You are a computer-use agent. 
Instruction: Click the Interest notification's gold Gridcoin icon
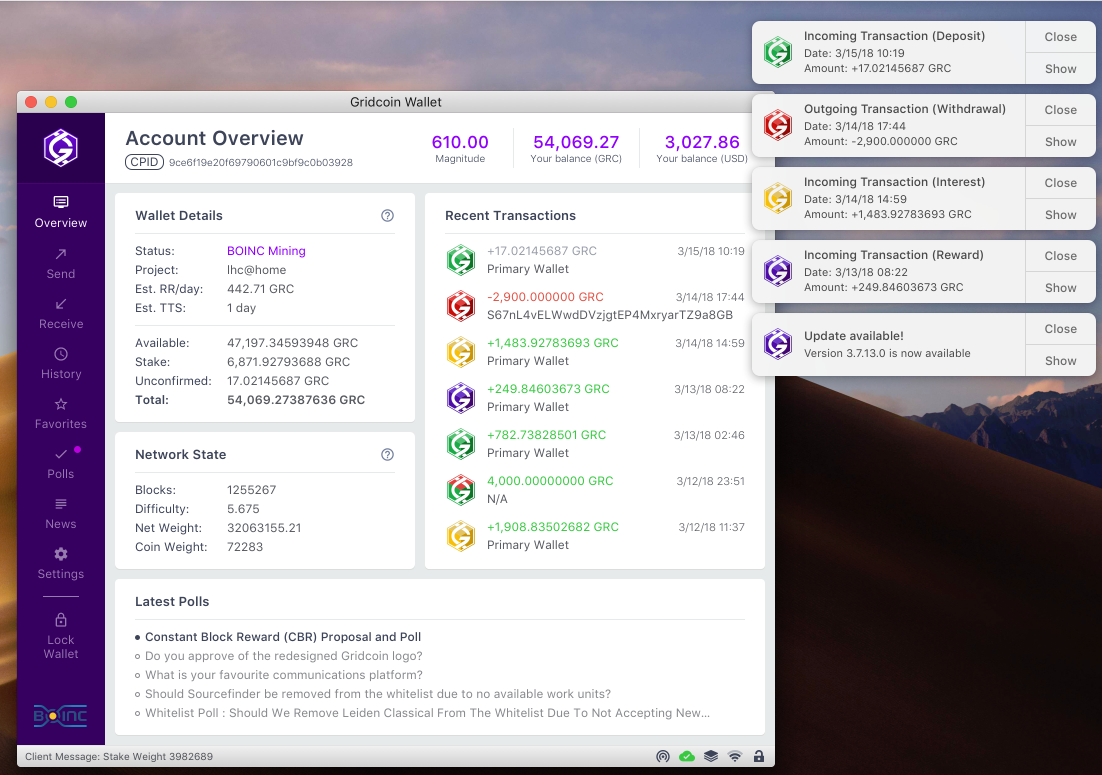778,198
